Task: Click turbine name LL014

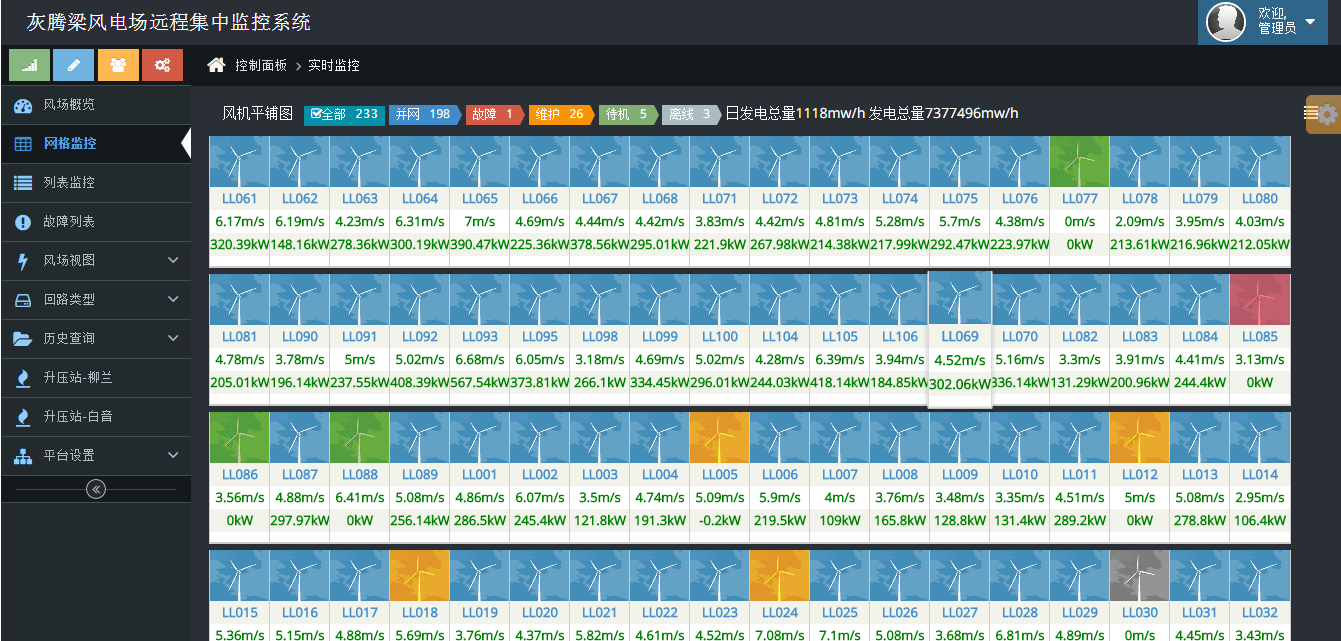Action: 1260,475
